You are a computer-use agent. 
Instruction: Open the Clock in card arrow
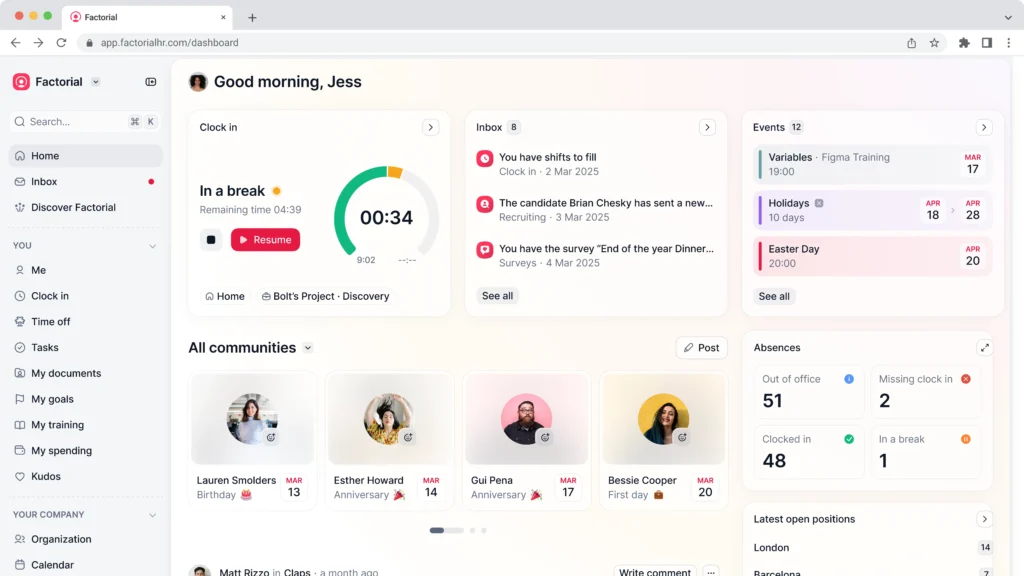click(x=430, y=127)
